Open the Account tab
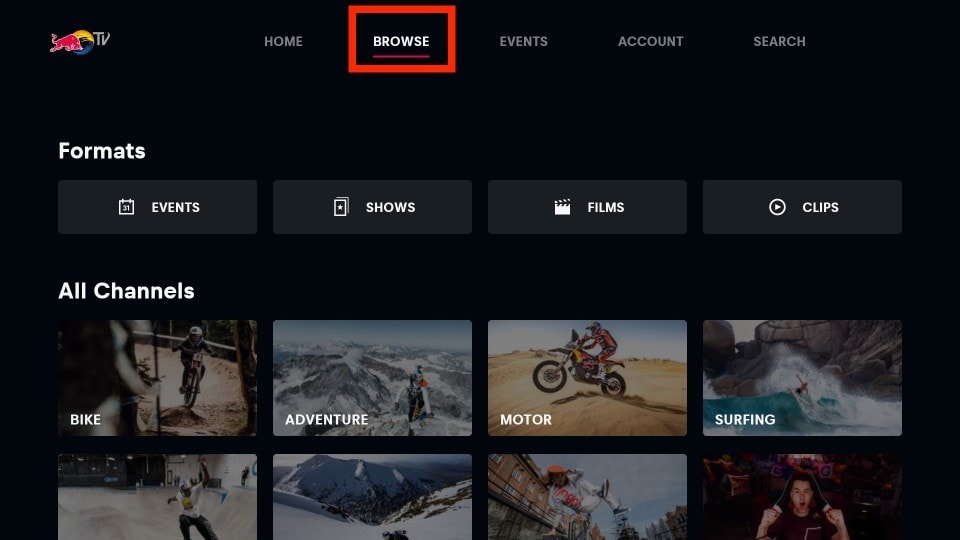 point(650,41)
